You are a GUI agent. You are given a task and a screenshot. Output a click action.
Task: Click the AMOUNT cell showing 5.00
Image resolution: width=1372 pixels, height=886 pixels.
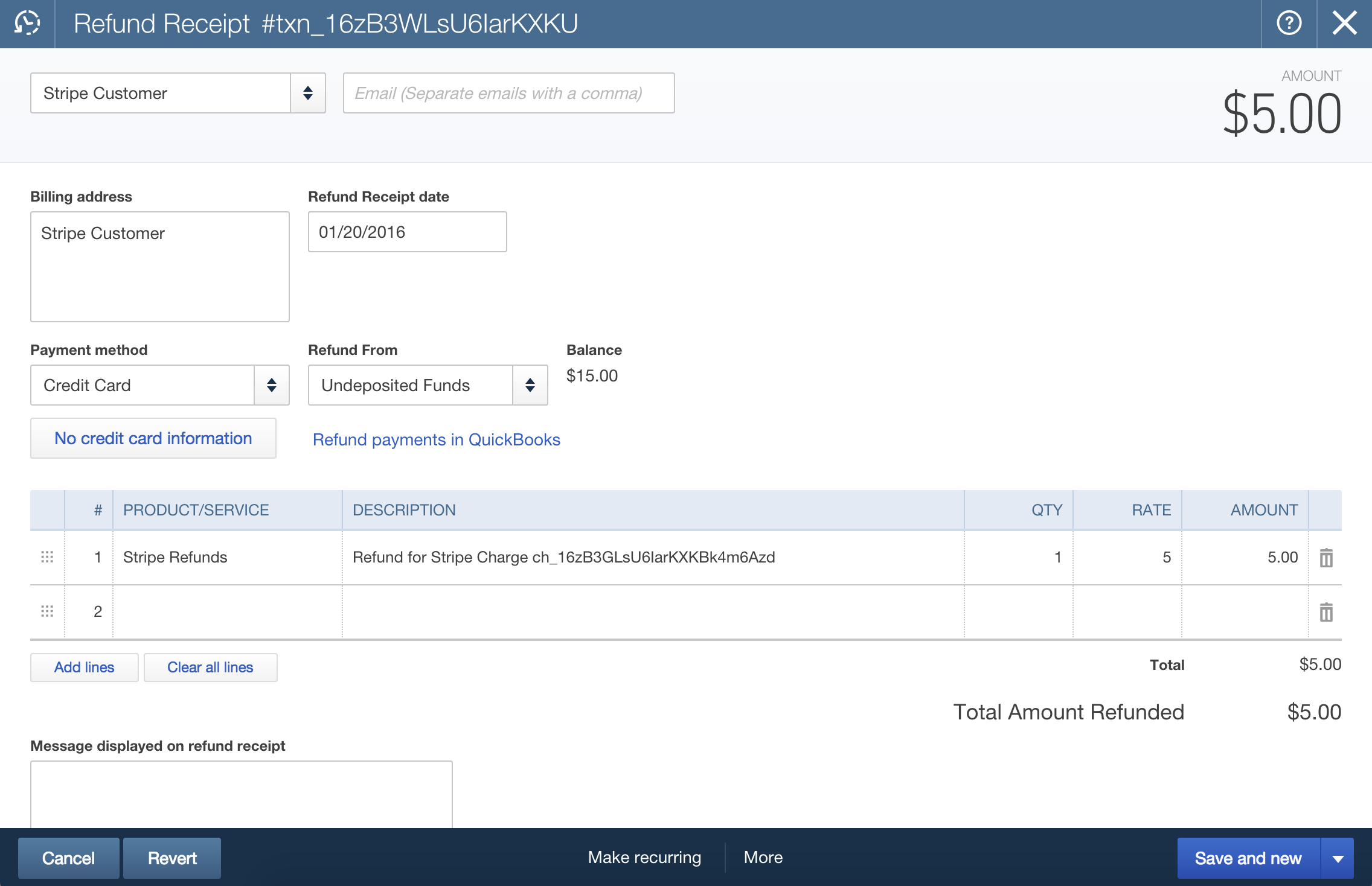tap(1245, 557)
